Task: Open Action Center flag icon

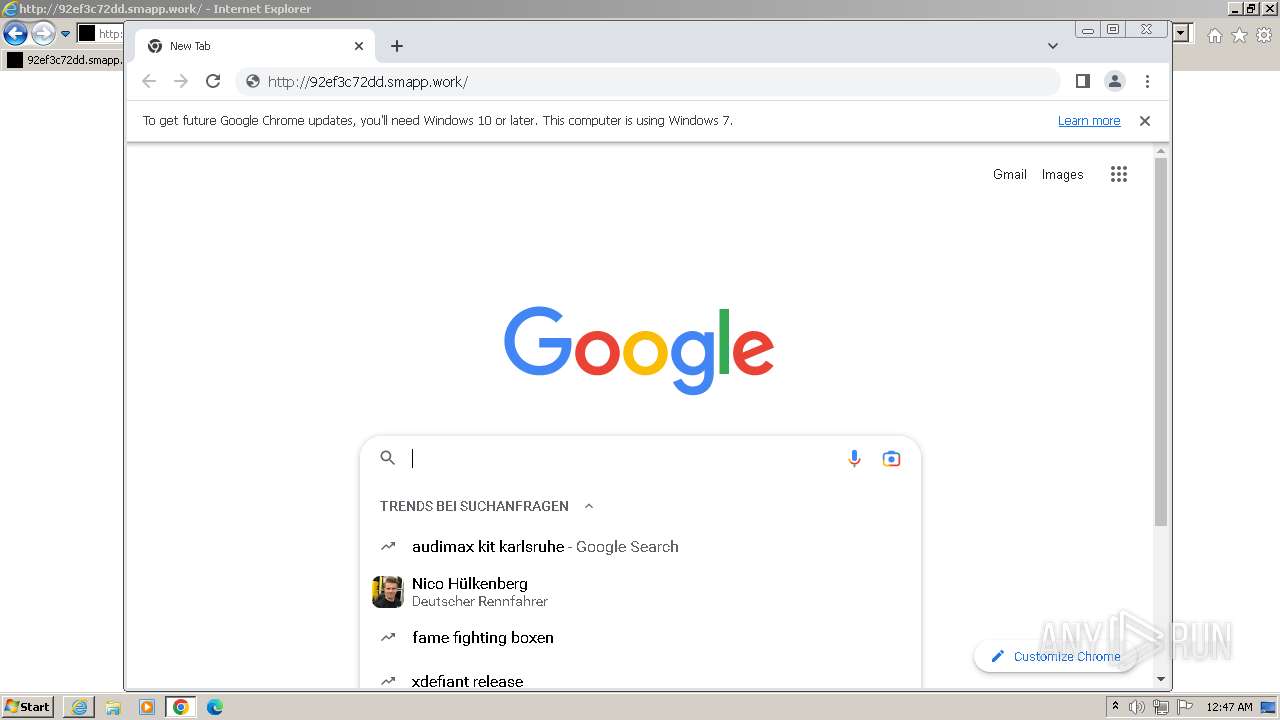Action: pos(1185,707)
